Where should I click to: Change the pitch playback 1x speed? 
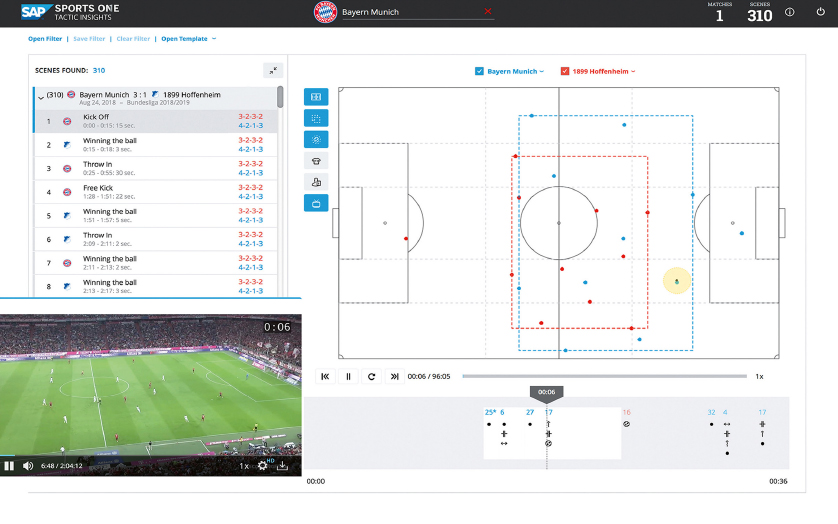759,376
